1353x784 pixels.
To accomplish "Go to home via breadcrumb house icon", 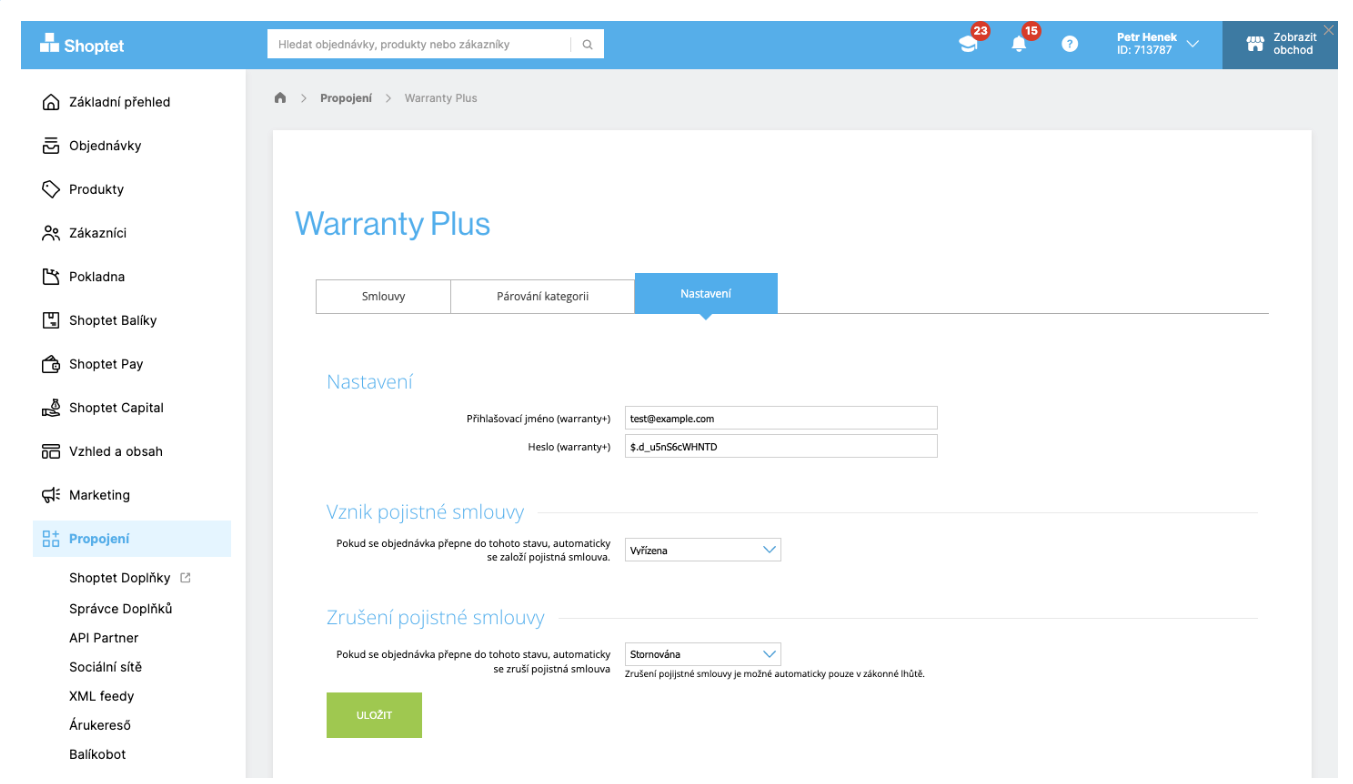I will [281, 98].
